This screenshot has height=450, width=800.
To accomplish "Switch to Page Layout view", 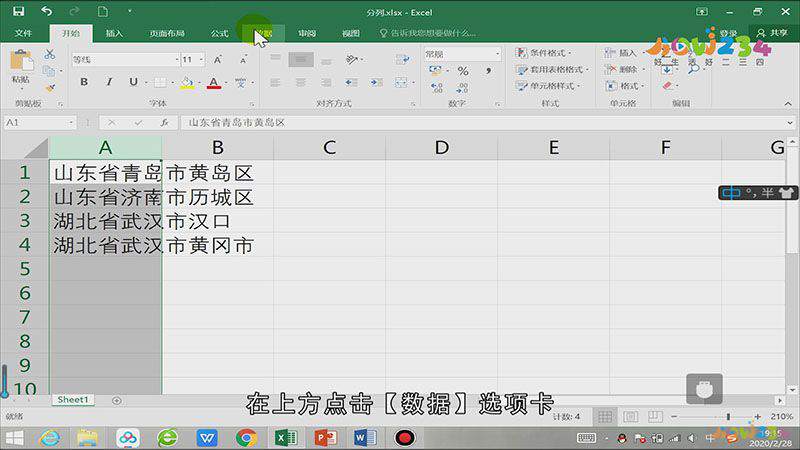I will (630, 417).
